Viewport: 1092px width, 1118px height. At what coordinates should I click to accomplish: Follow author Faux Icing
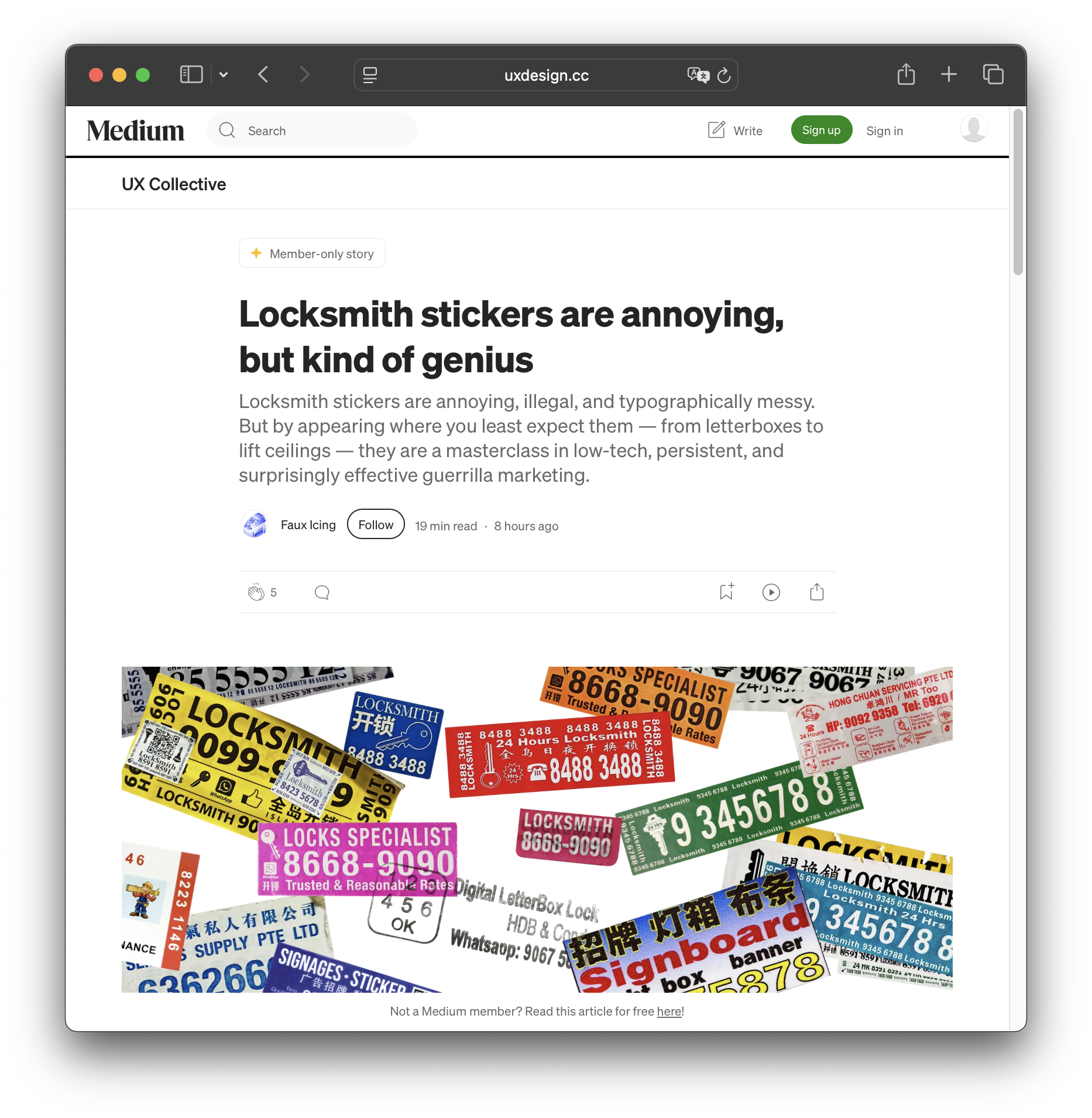(376, 525)
